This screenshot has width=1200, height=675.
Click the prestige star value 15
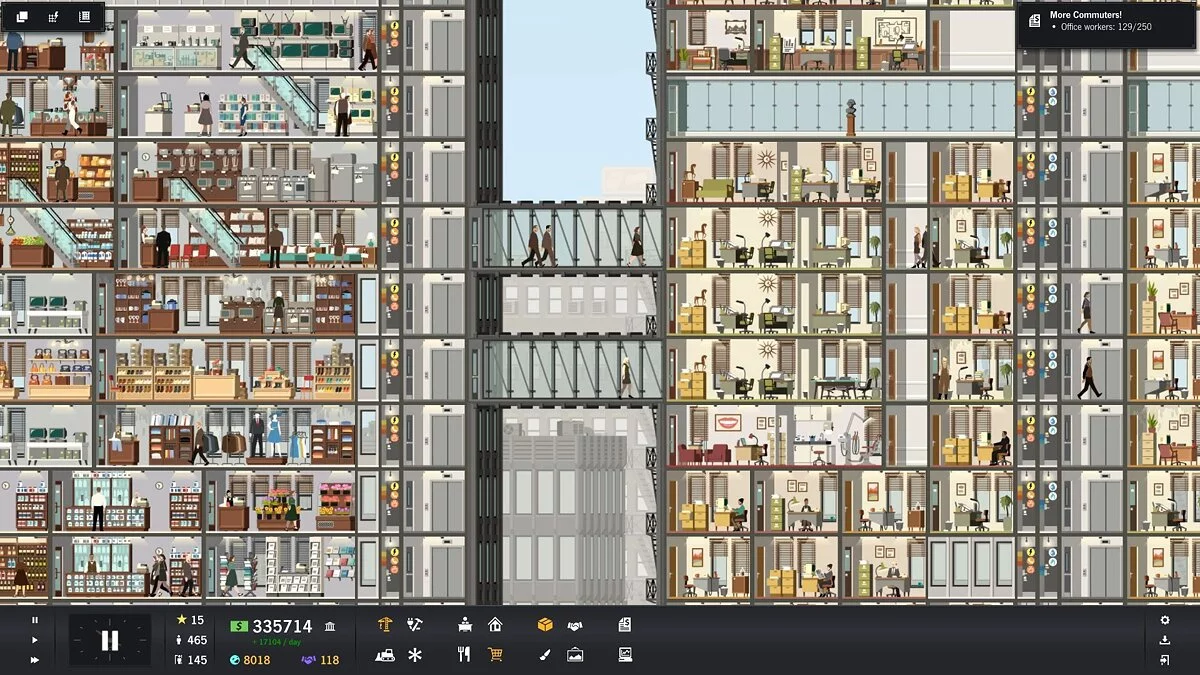tap(197, 620)
